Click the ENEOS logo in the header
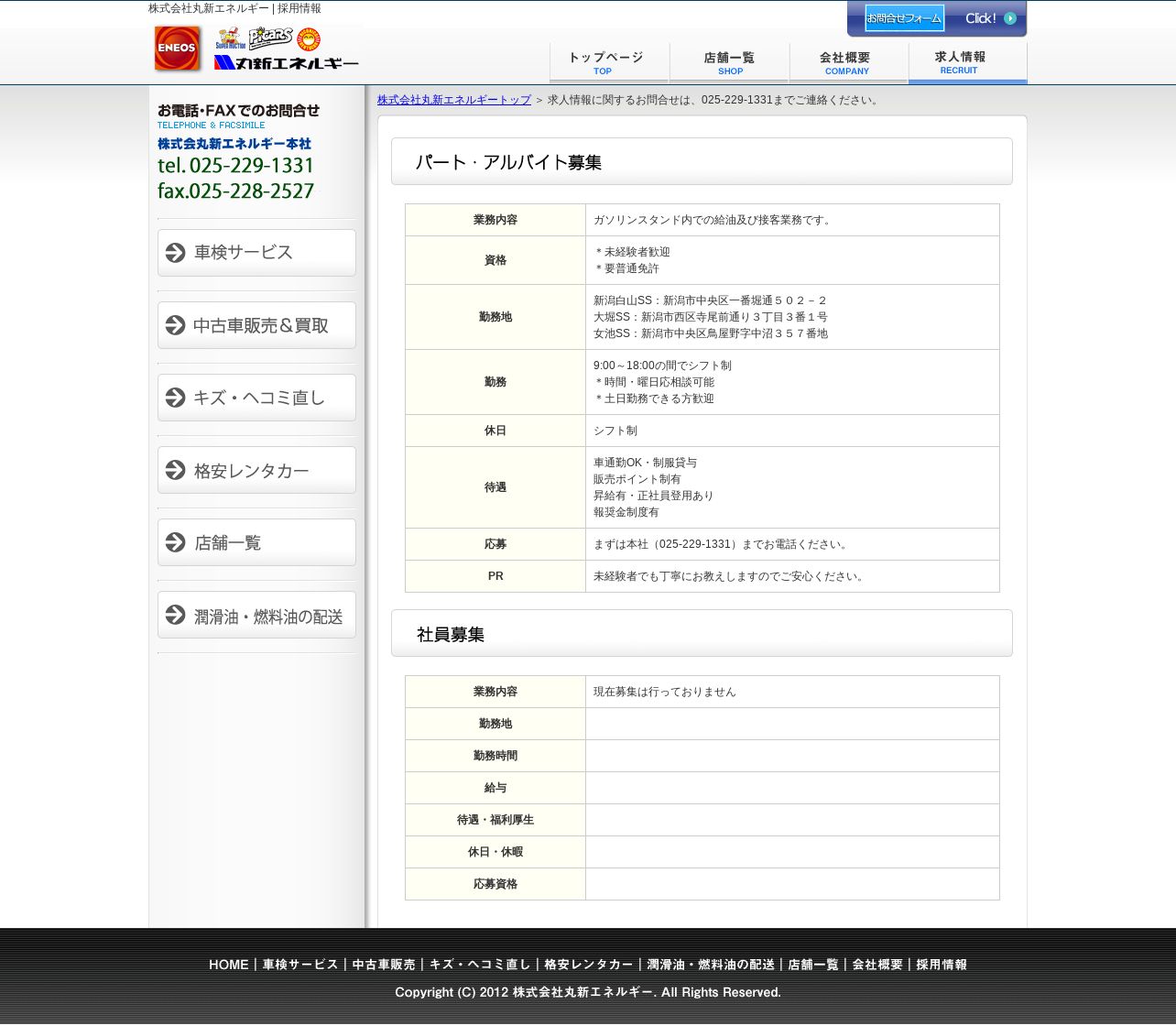This screenshot has height=1026, width=1176. pos(177,48)
